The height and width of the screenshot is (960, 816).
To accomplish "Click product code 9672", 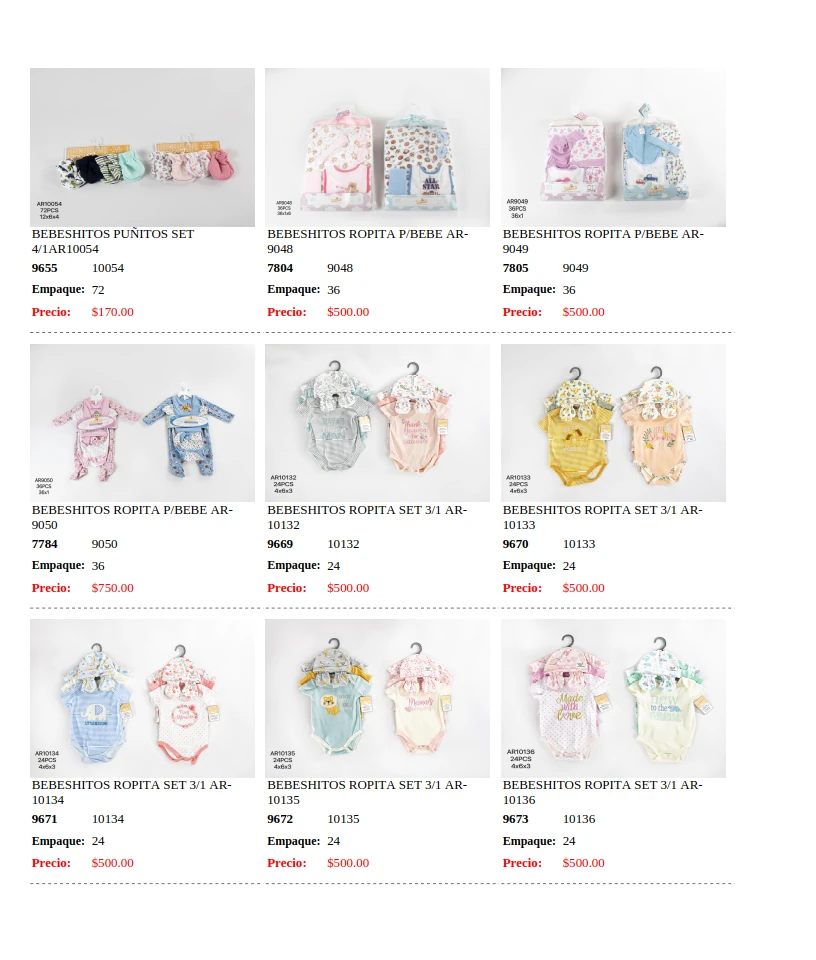I will tap(280, 819).
